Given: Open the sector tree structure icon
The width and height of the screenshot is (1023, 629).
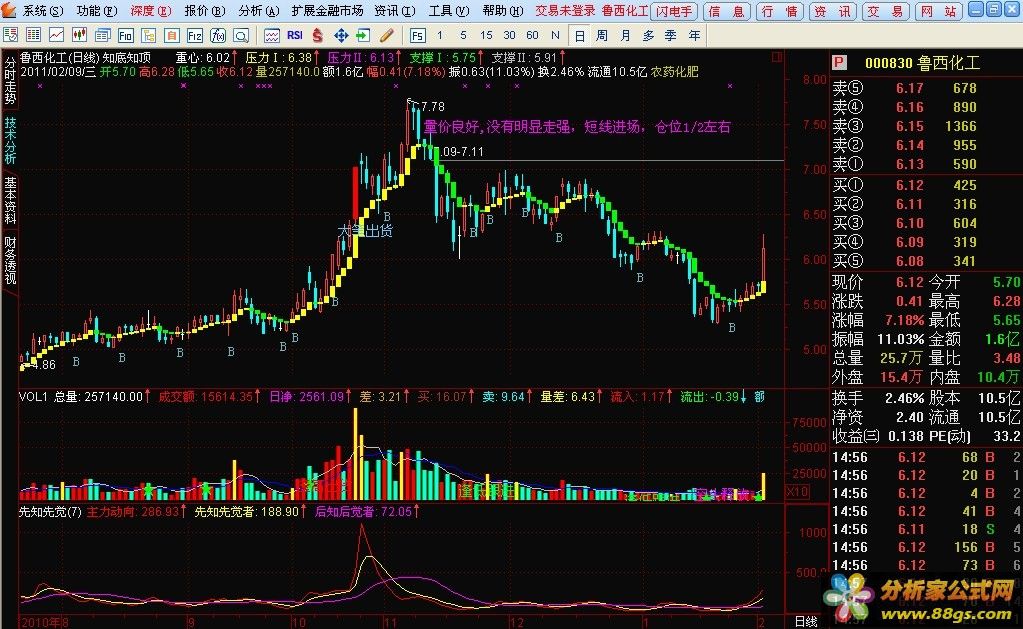Looking at the screenshot, I should (x=149, y=35).
